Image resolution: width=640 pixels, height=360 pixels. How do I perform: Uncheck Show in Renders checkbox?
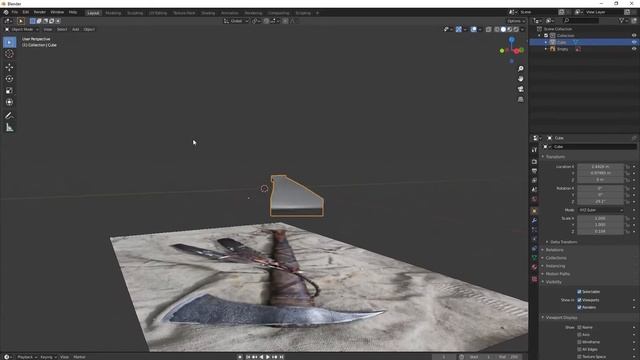point(579,307)
